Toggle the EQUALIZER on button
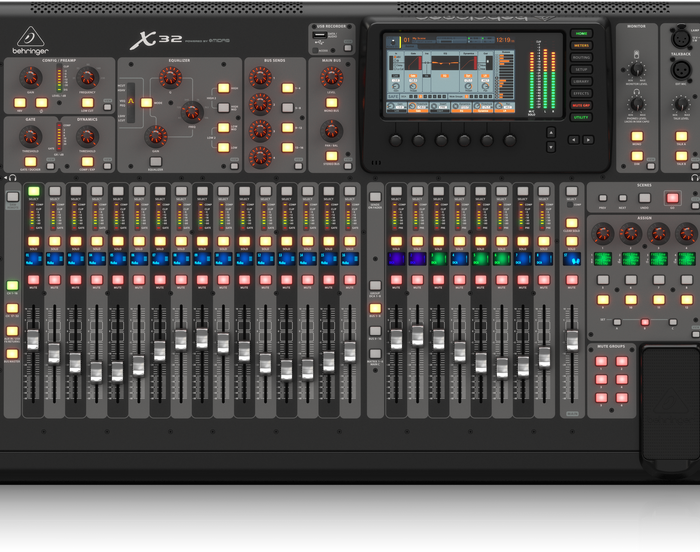The height and width of the screenshot is (552, 700). pyautogui.click(x=155, y=162)
